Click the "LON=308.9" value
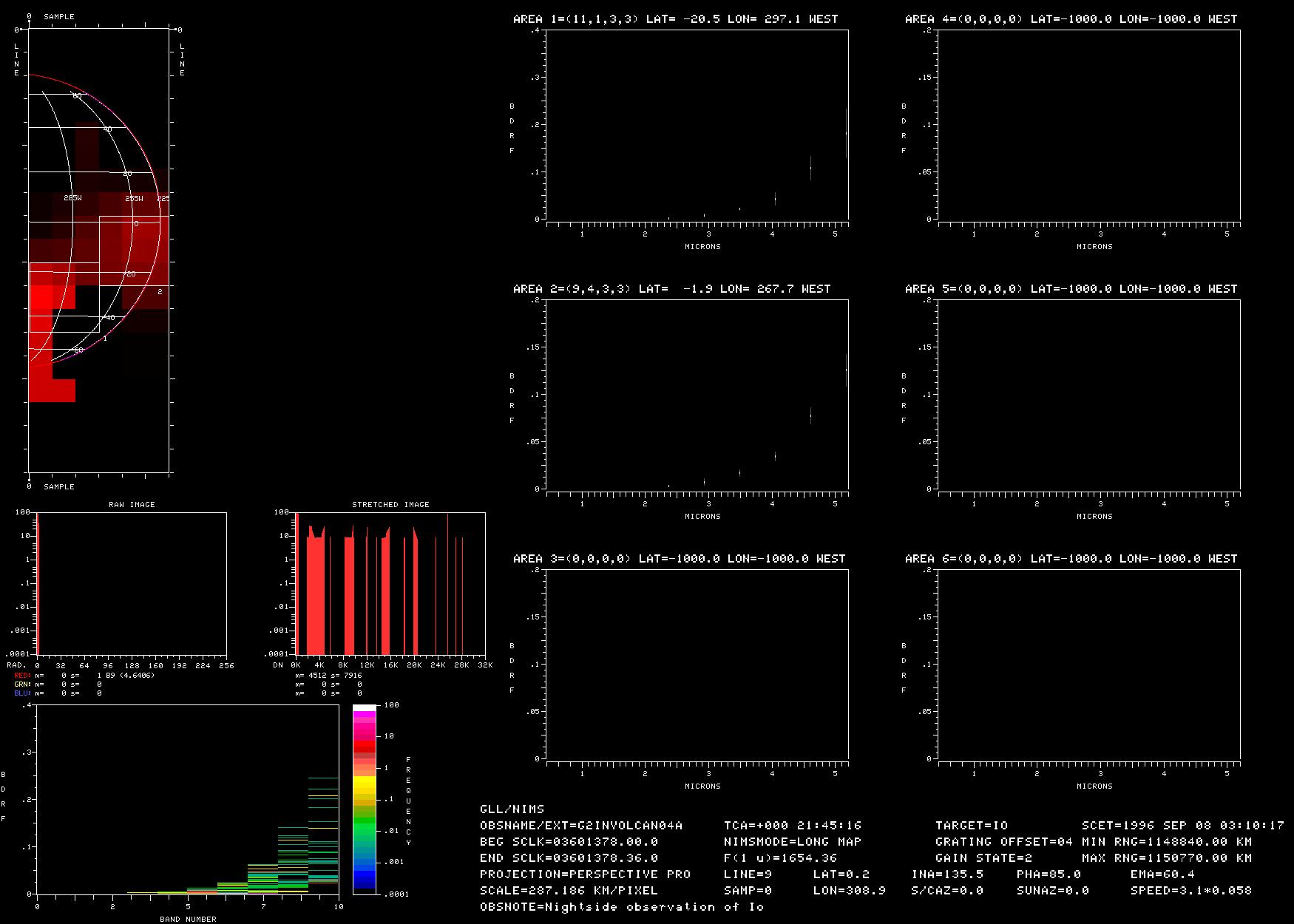This screenshot has width=1294, height=924. tap(850, 891)
